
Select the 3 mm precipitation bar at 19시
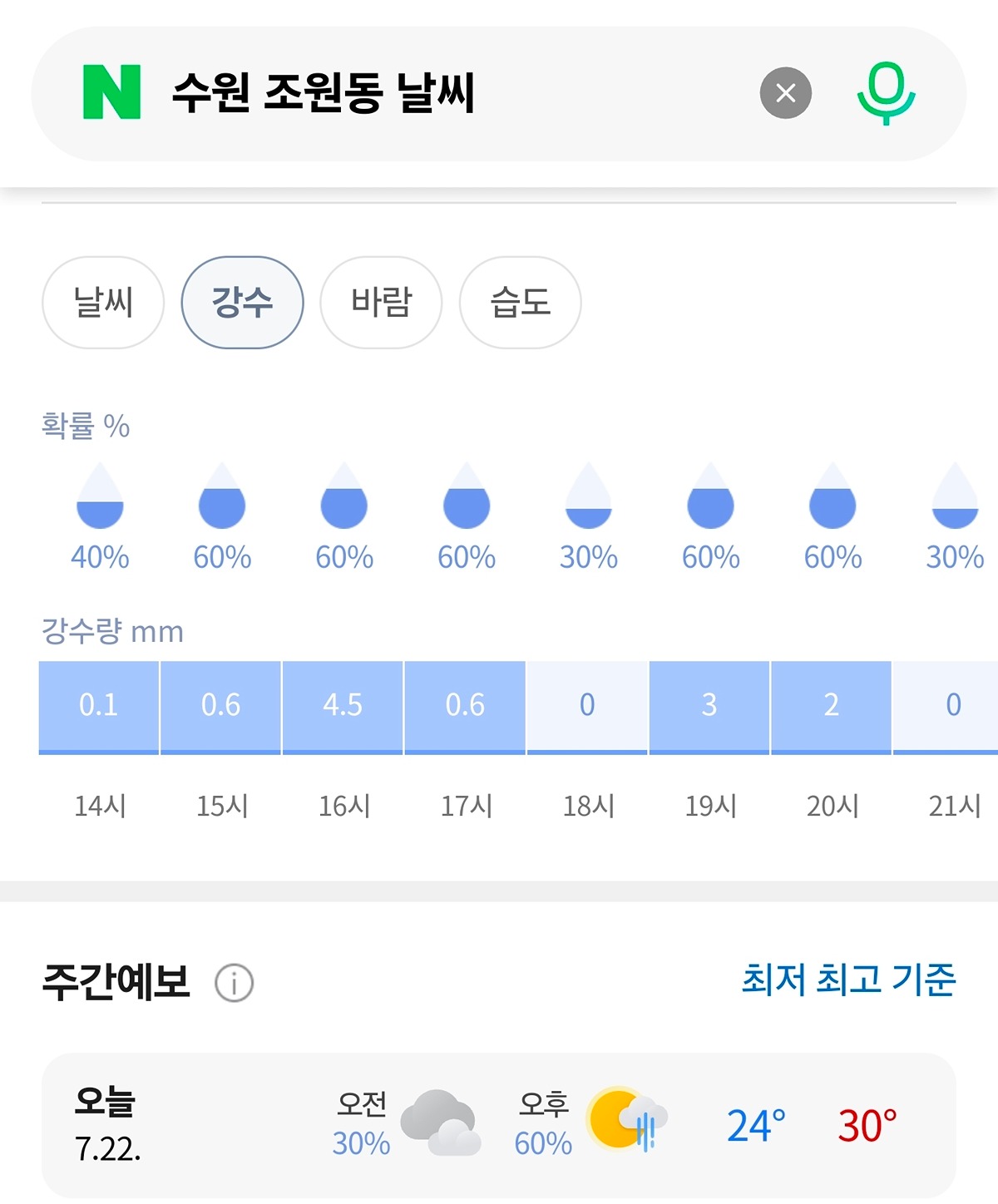point(709,708)
